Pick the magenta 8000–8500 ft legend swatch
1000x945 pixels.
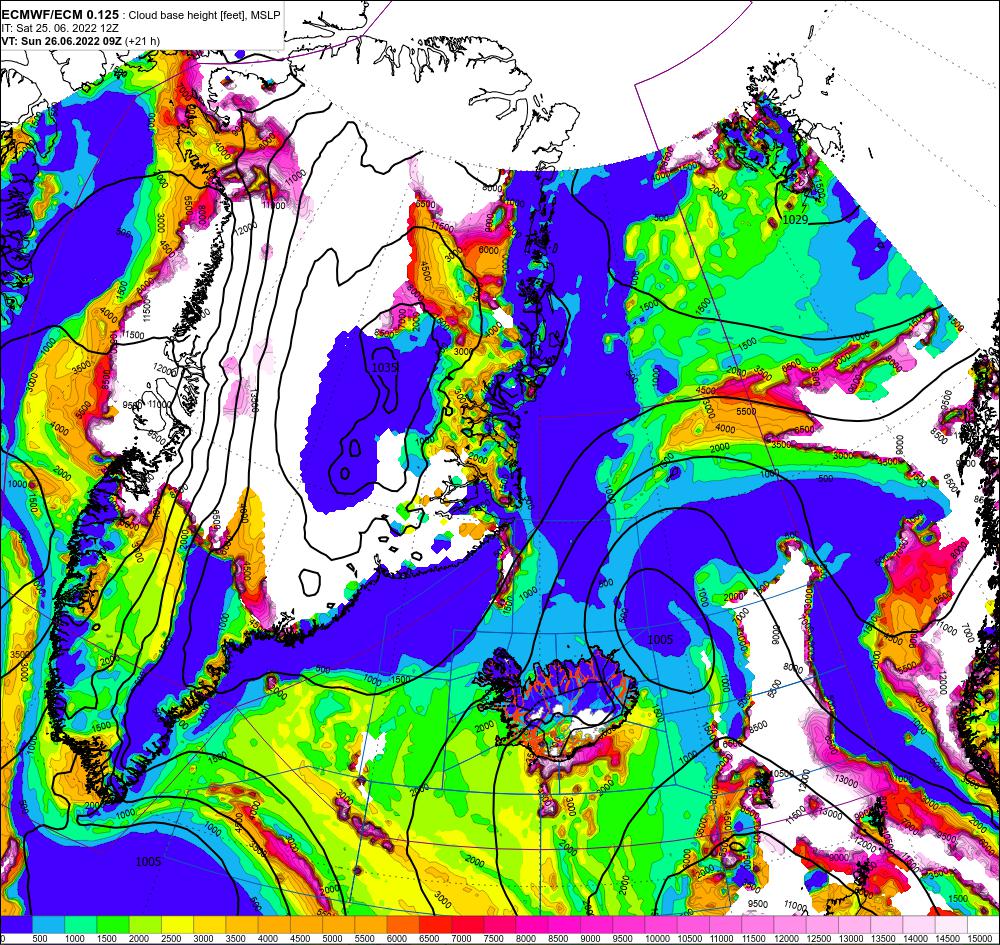click(533, 925)
